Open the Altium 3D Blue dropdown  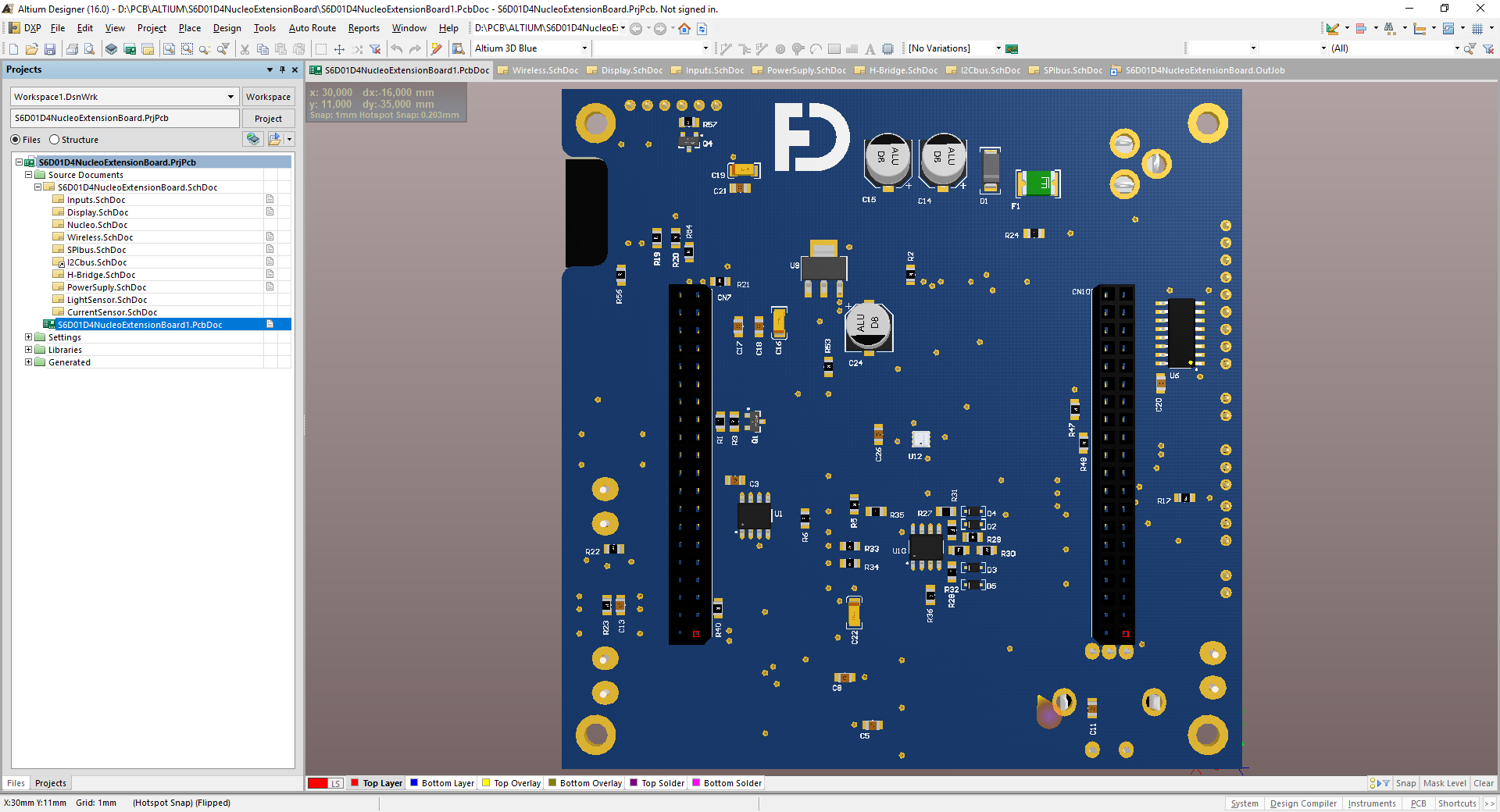click(x=584, y=48)
